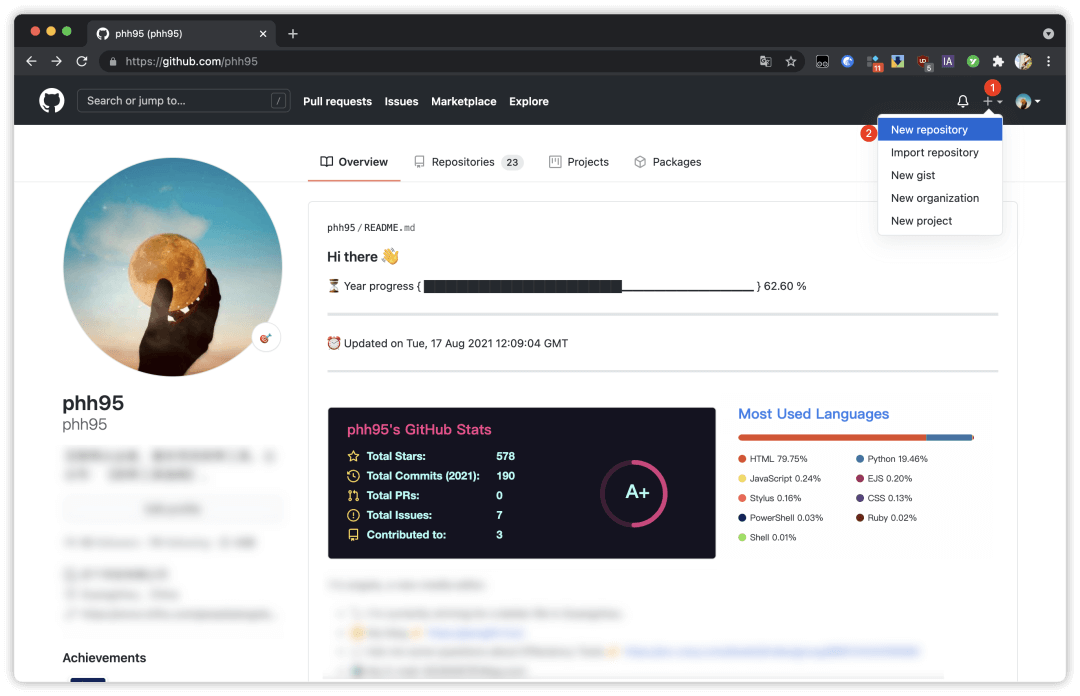Click the A+ rank circle
The width and height of the screenshot is (1080, 696).
pos(634,493)
